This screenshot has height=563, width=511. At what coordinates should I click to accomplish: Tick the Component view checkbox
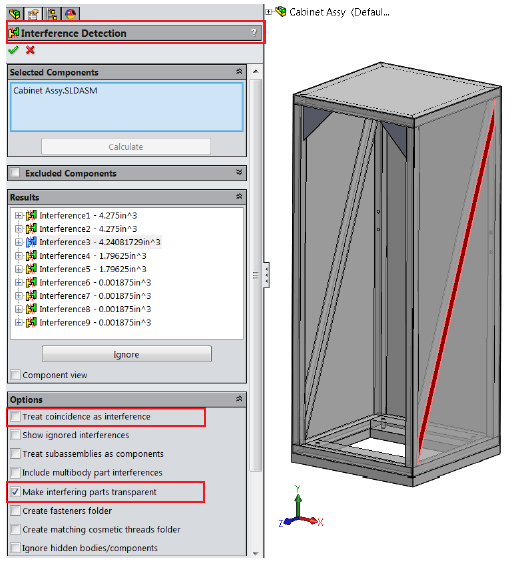(x=15, y=375)
